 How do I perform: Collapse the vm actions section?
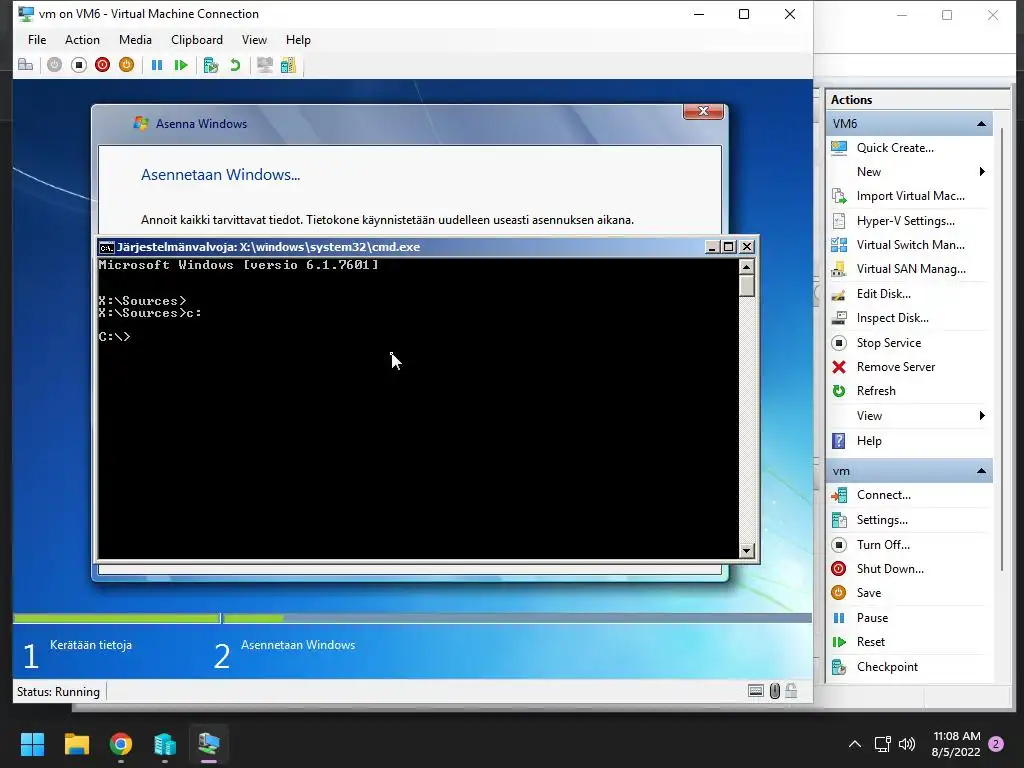point(981,471)
